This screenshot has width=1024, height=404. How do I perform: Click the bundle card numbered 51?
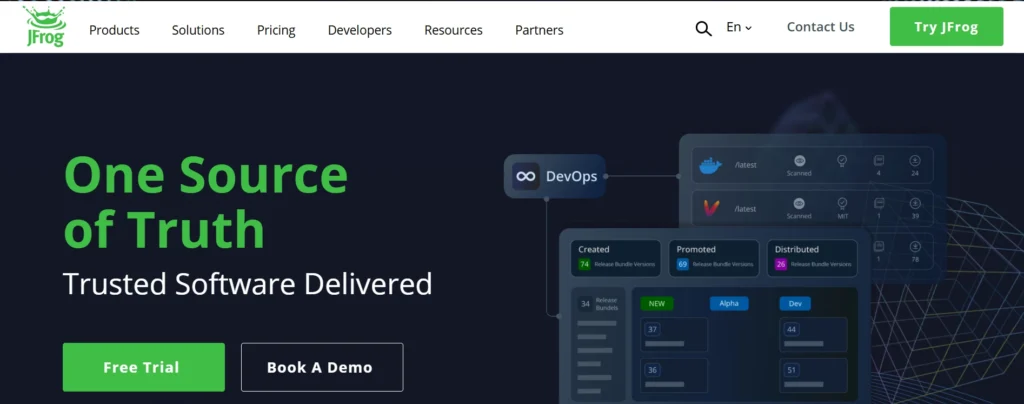(813, 375)
